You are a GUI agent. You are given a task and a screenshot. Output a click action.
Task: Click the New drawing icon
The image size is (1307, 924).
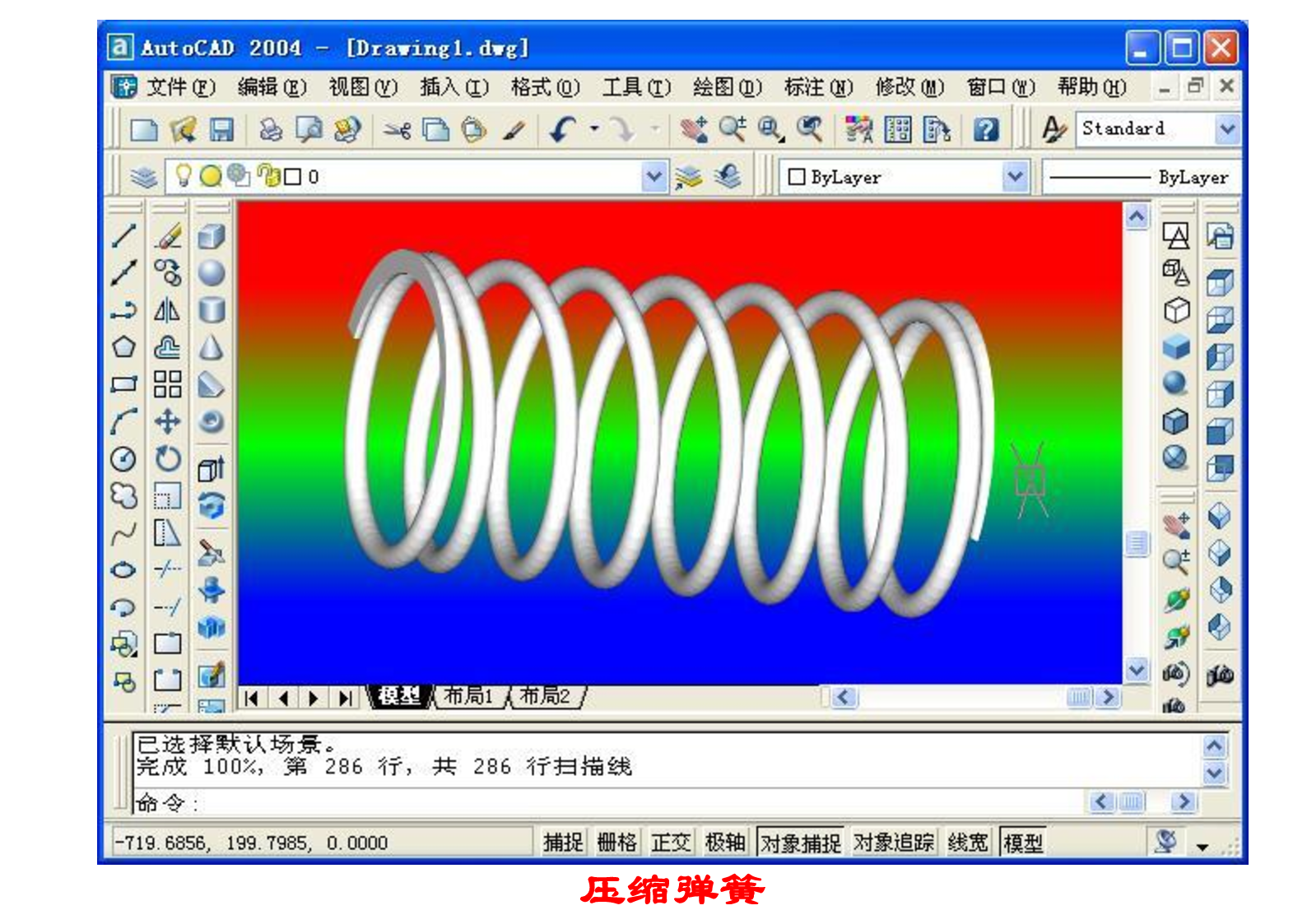pos(144,129)
